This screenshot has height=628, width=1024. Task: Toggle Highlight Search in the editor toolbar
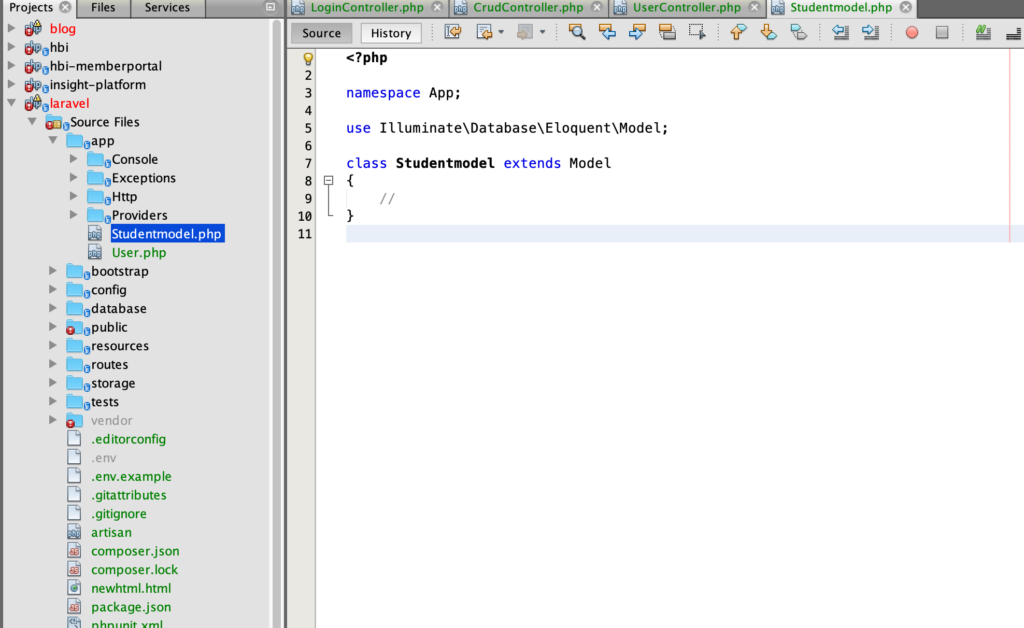[667, 32]
